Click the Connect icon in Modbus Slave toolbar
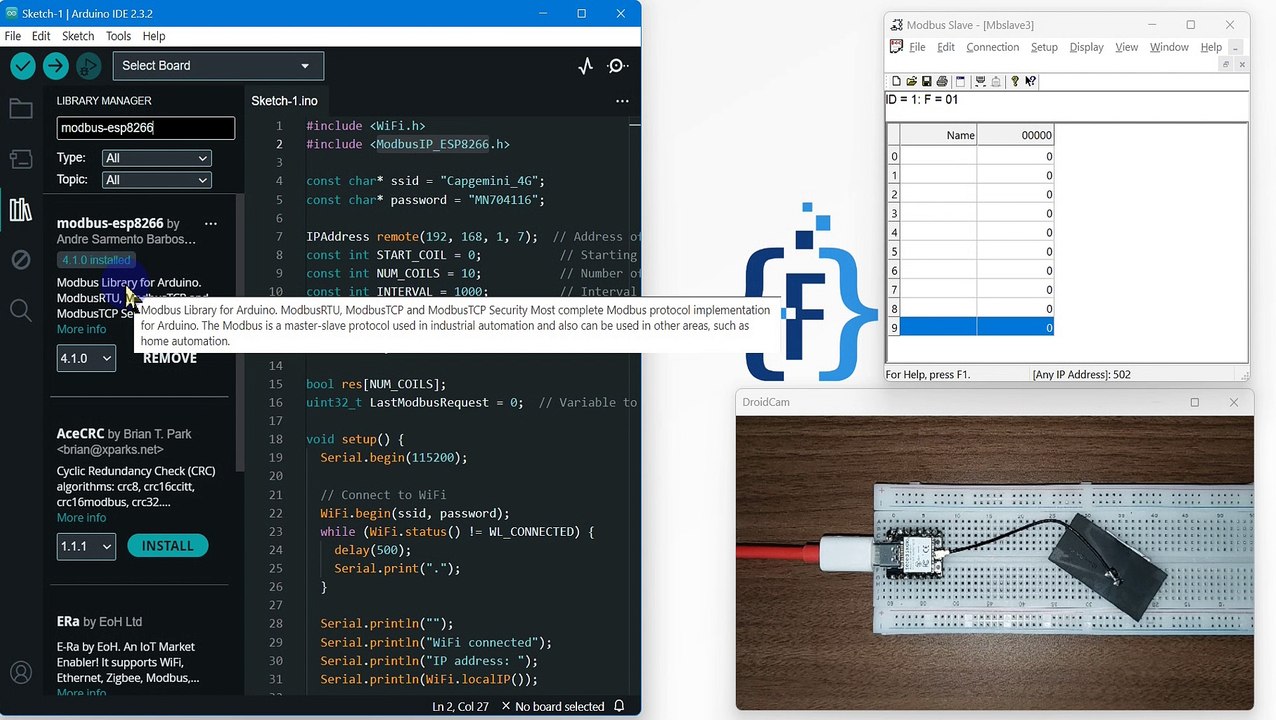Image resolution: width=1276 pixels, height=720 pixels. coord(980,81)
